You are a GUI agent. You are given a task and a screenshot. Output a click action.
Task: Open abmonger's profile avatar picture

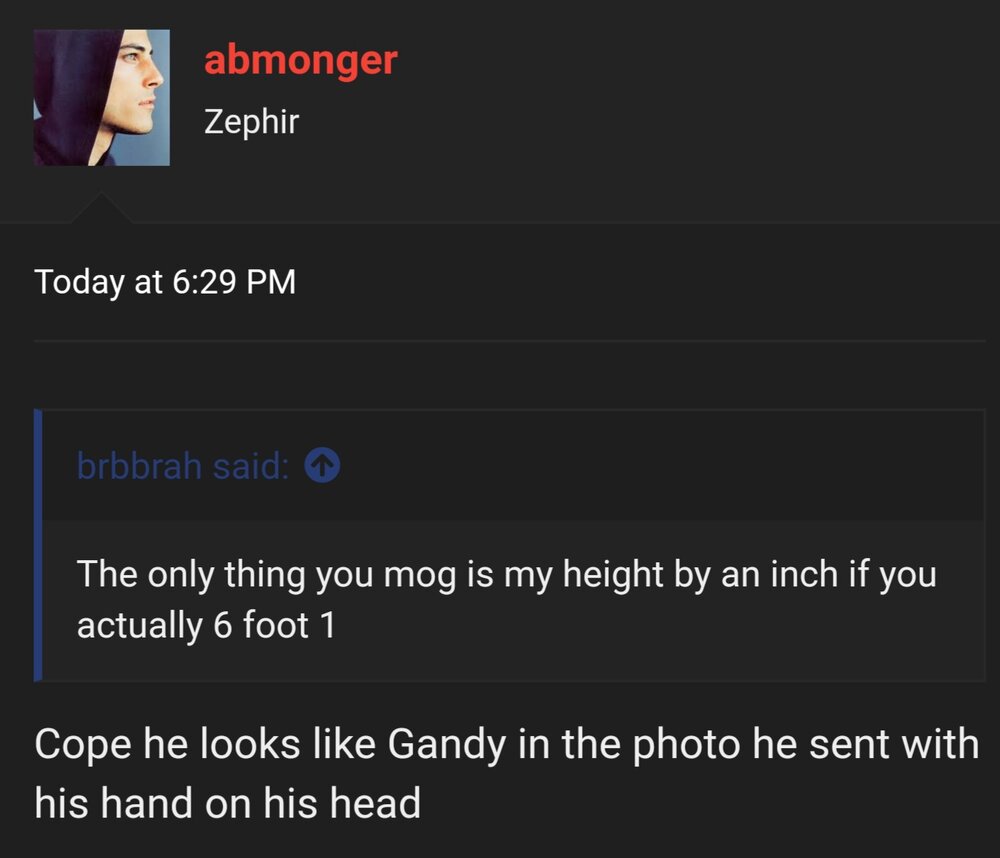tap(101, 98)
